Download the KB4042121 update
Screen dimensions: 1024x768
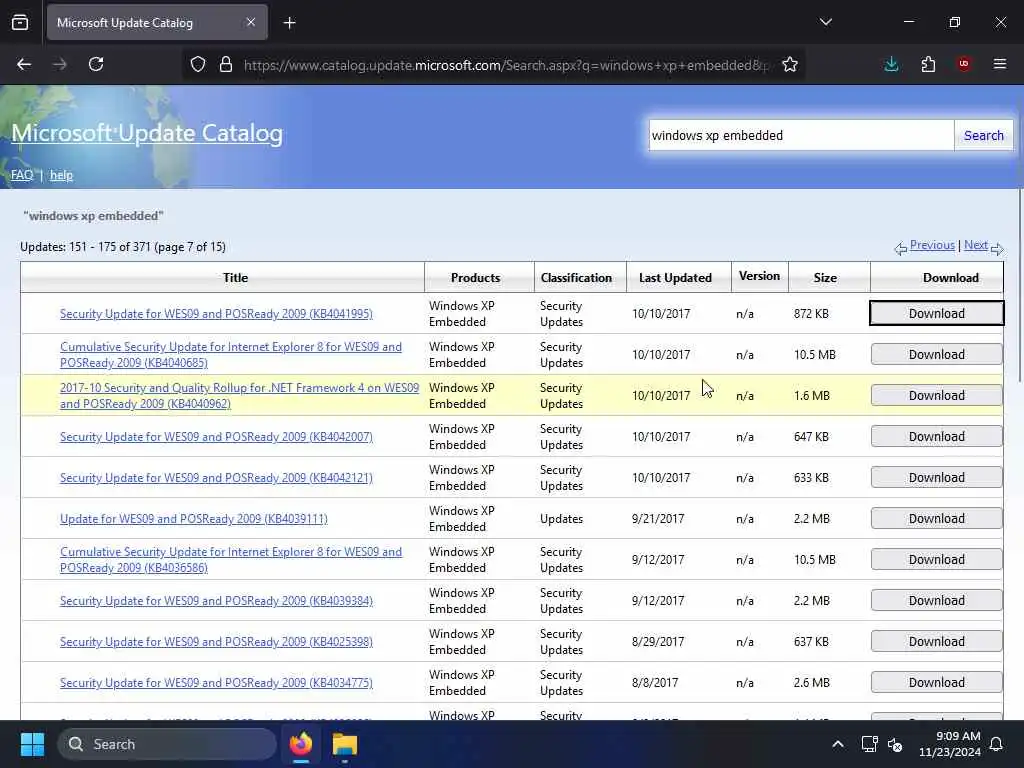[x=936, y=477]
